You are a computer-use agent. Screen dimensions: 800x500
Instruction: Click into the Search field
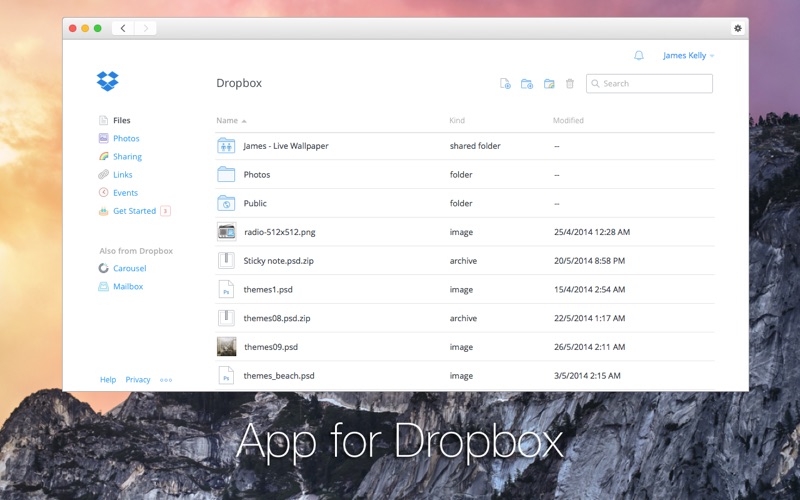pyautogui.click(x=655, y=84)
